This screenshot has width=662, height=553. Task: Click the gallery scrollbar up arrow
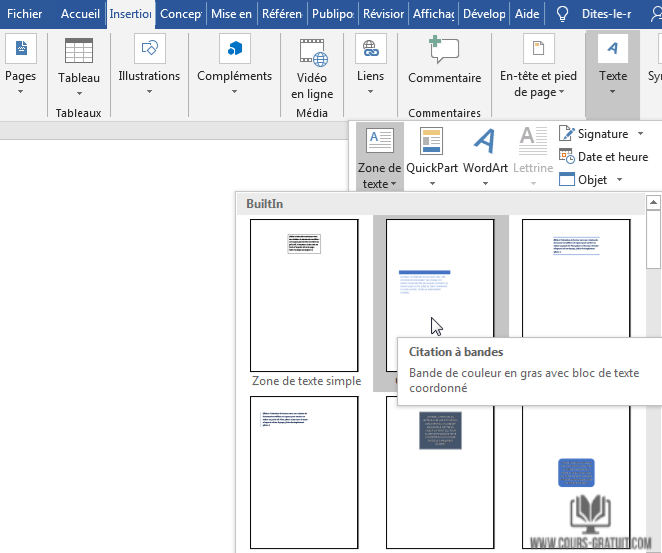(653, 204)
